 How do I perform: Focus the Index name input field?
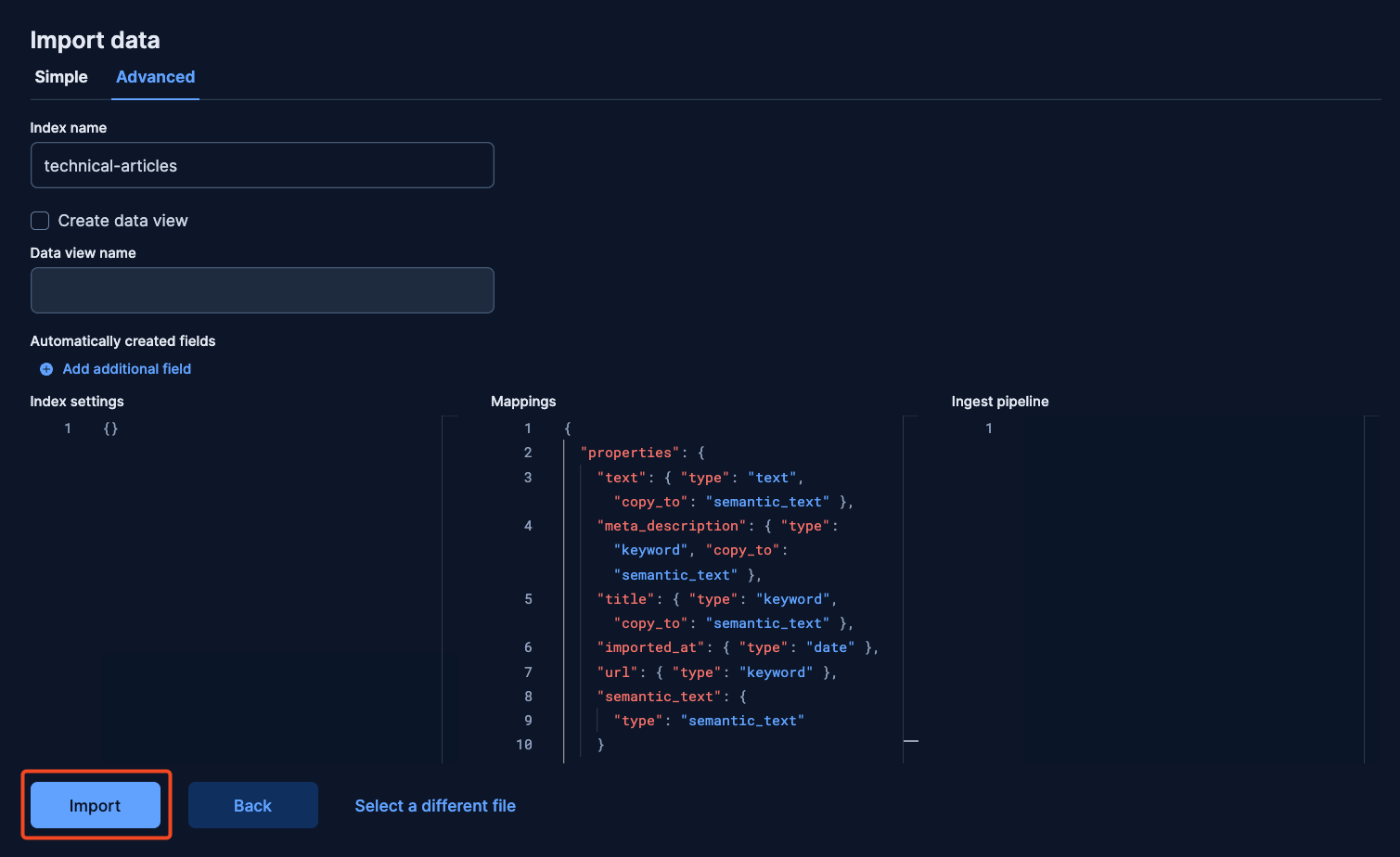(x=263, y=165)
